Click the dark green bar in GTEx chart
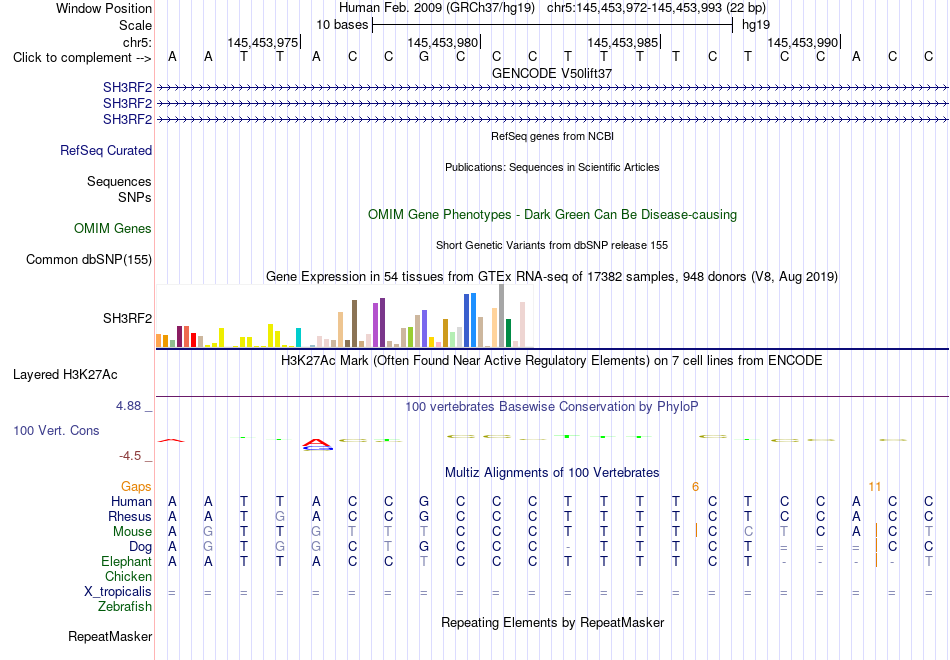The width and height of the screenshot is (950, 660). [508, 333]
